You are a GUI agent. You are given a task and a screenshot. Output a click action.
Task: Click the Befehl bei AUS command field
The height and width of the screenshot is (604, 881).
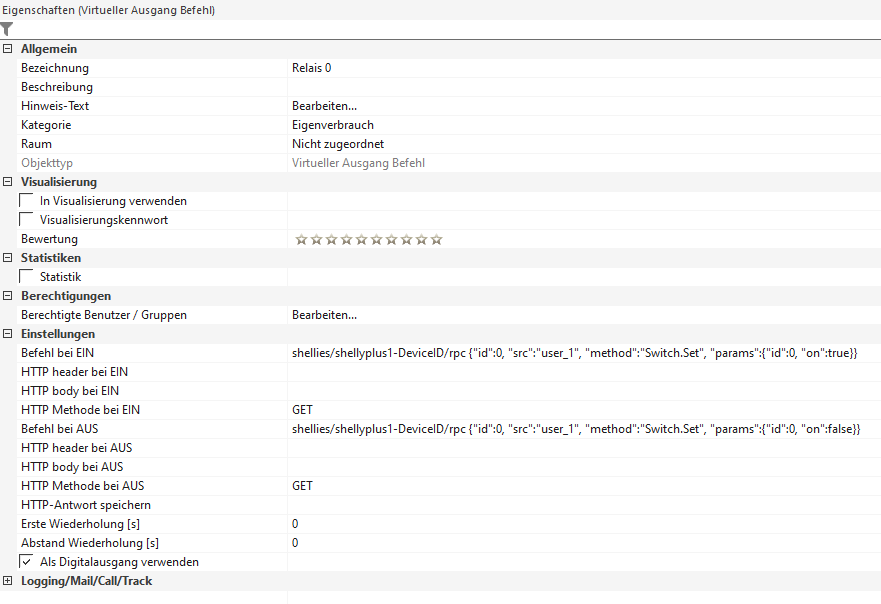[576, 429]
